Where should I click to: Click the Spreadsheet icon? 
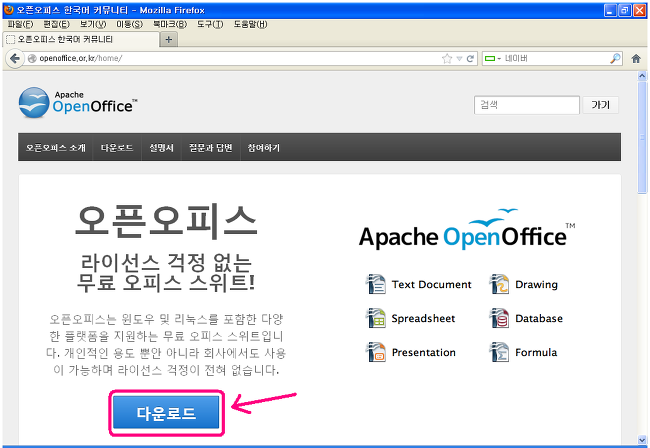coord(376,318)
